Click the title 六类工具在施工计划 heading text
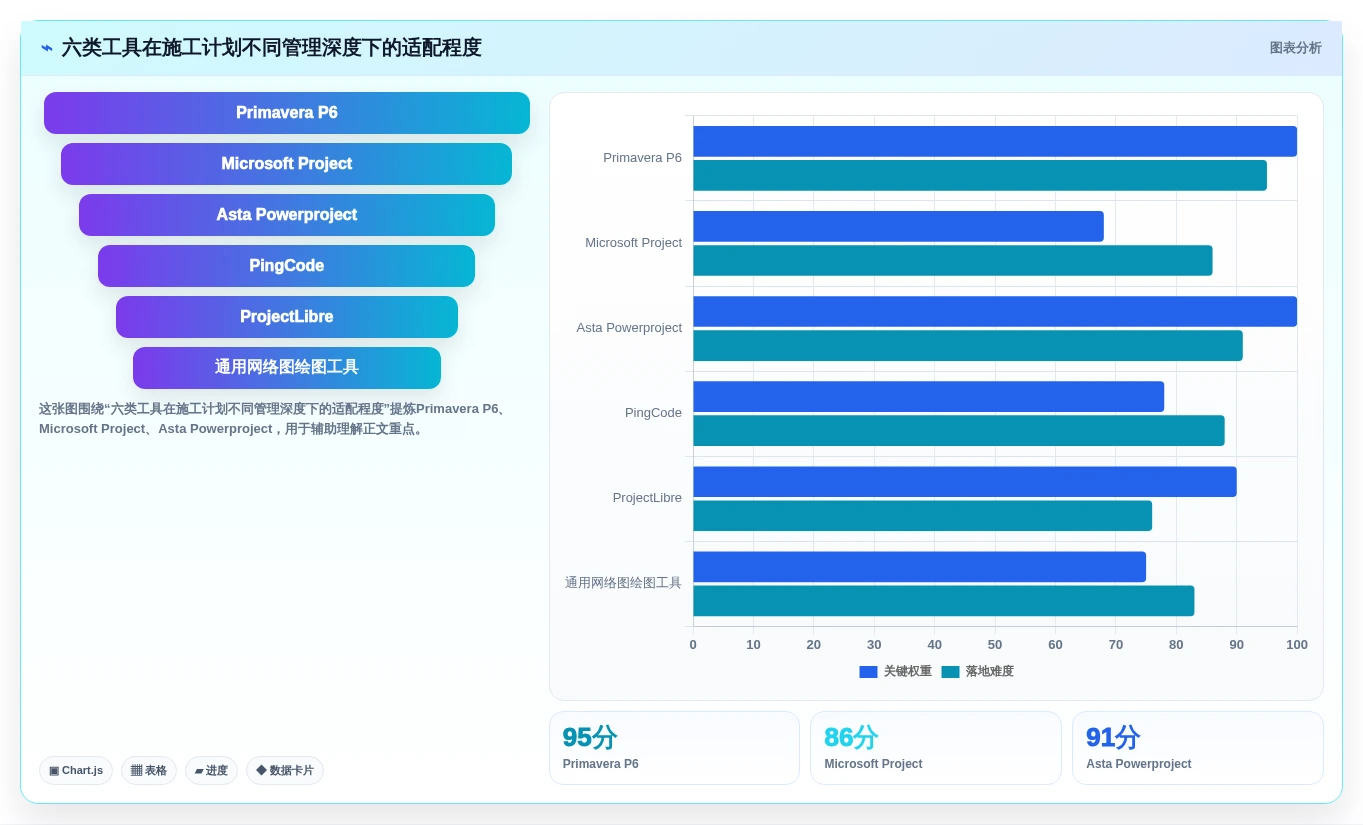Image resolution: width=1363 pixels, height=825 pixels. tap(271, 48)
